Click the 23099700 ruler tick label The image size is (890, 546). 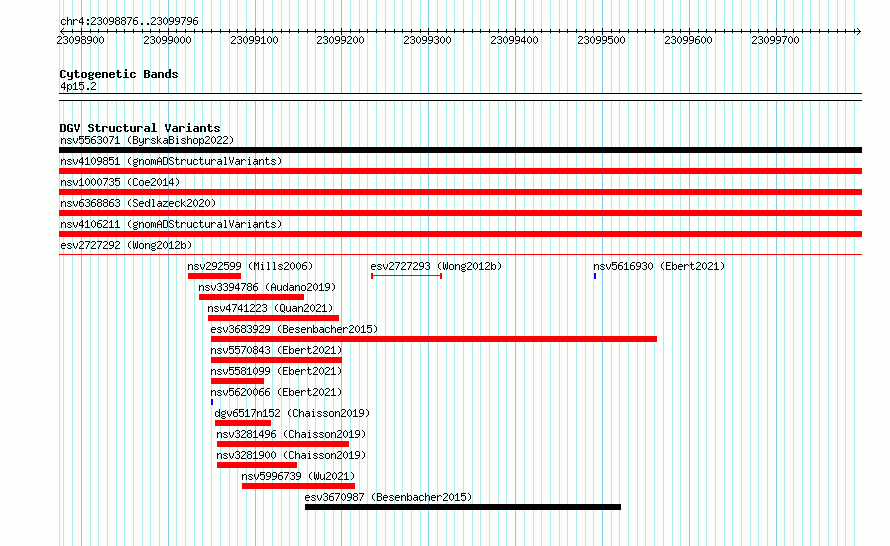775,40
